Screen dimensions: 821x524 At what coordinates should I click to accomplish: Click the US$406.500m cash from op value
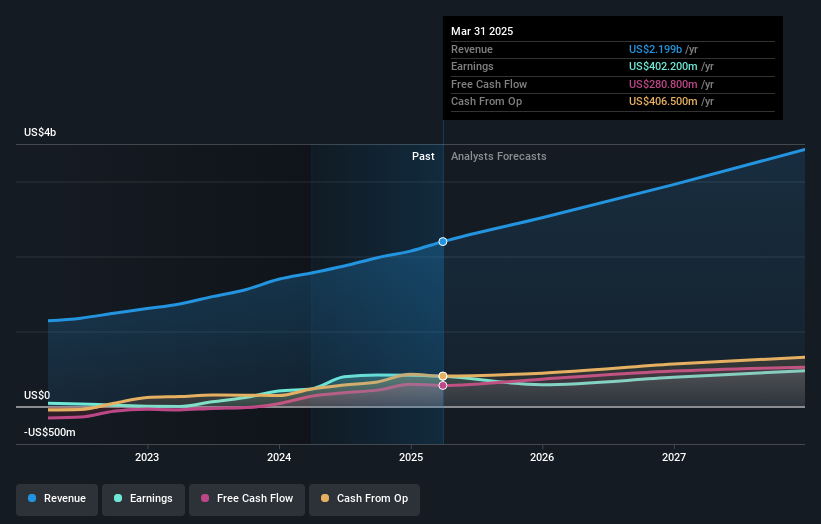663,102
